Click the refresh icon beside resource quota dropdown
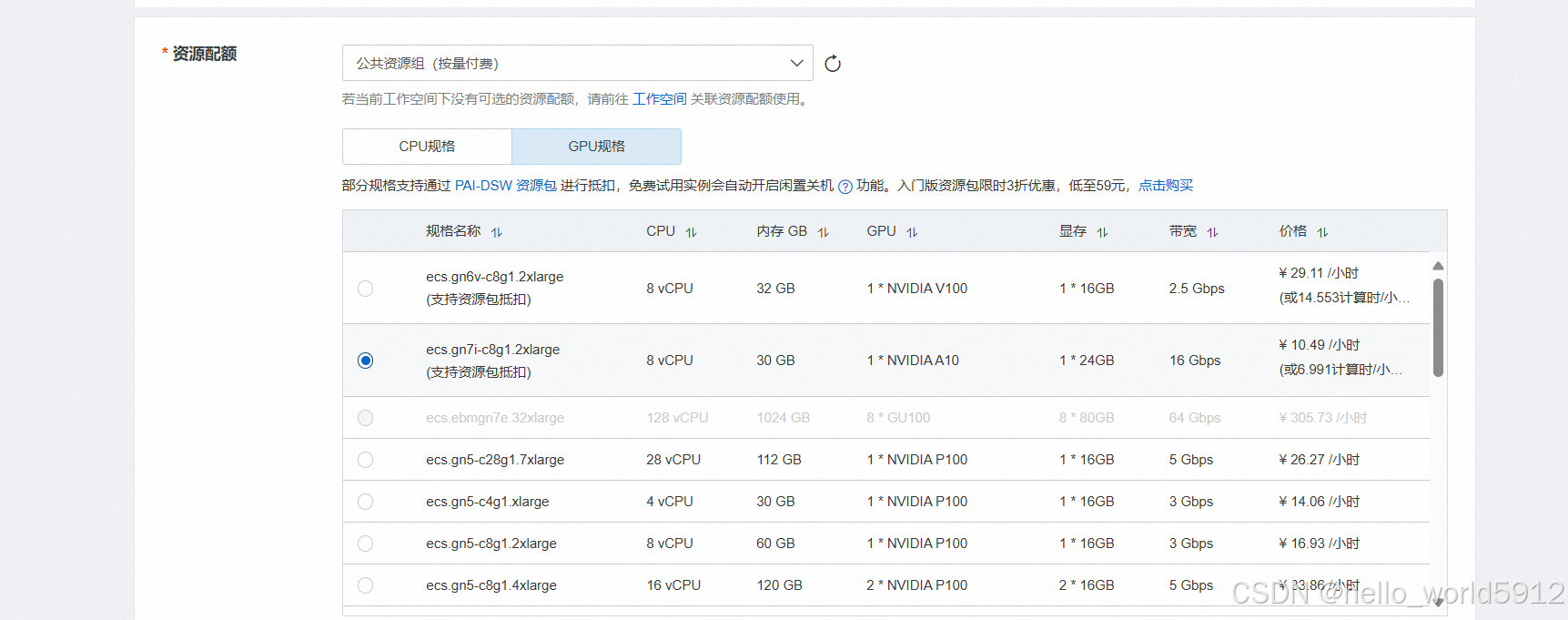The width and height of the screenshot is (1568, 620). (832, 64)
